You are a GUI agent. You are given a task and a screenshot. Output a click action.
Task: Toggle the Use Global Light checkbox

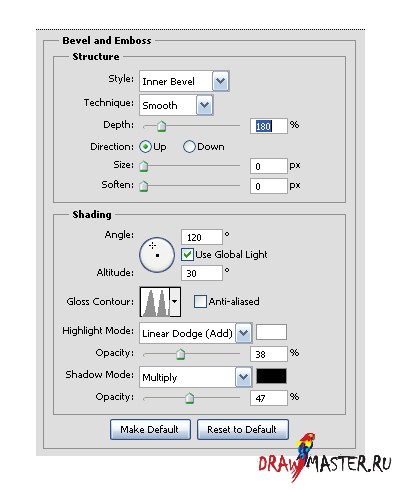pos(187,255)
